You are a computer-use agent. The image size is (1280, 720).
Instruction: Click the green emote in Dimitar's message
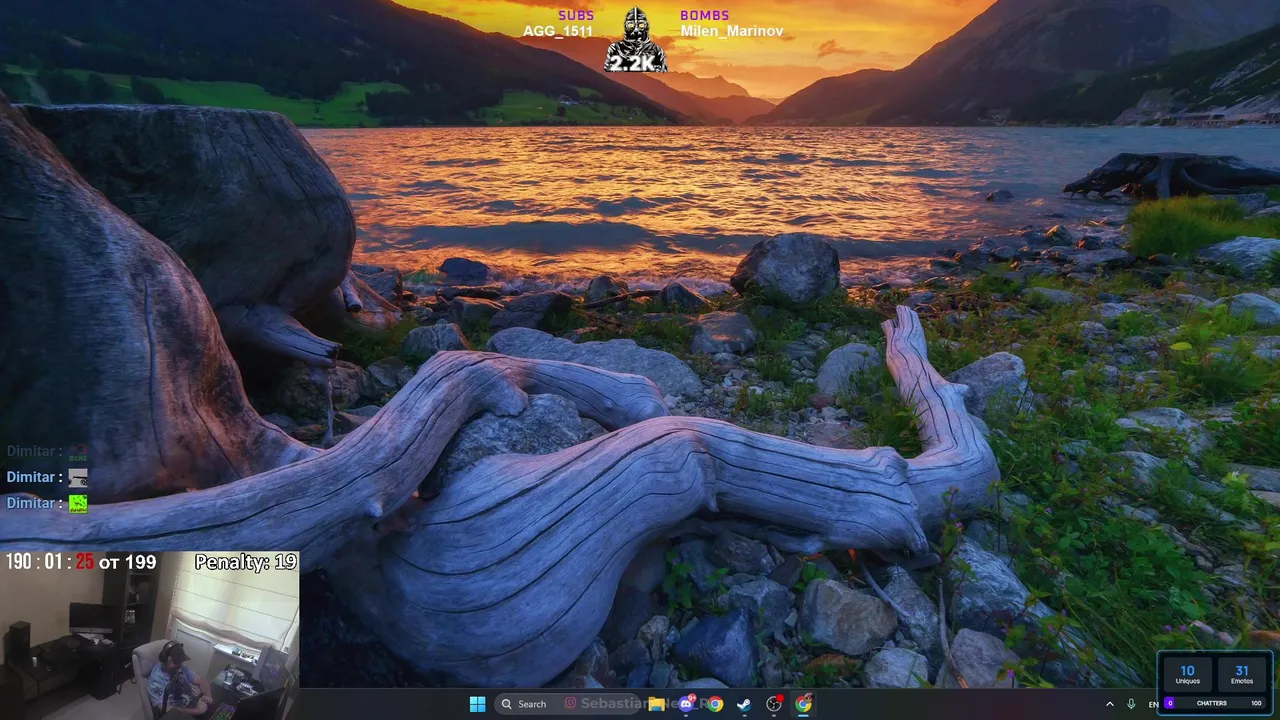(78, 503)
